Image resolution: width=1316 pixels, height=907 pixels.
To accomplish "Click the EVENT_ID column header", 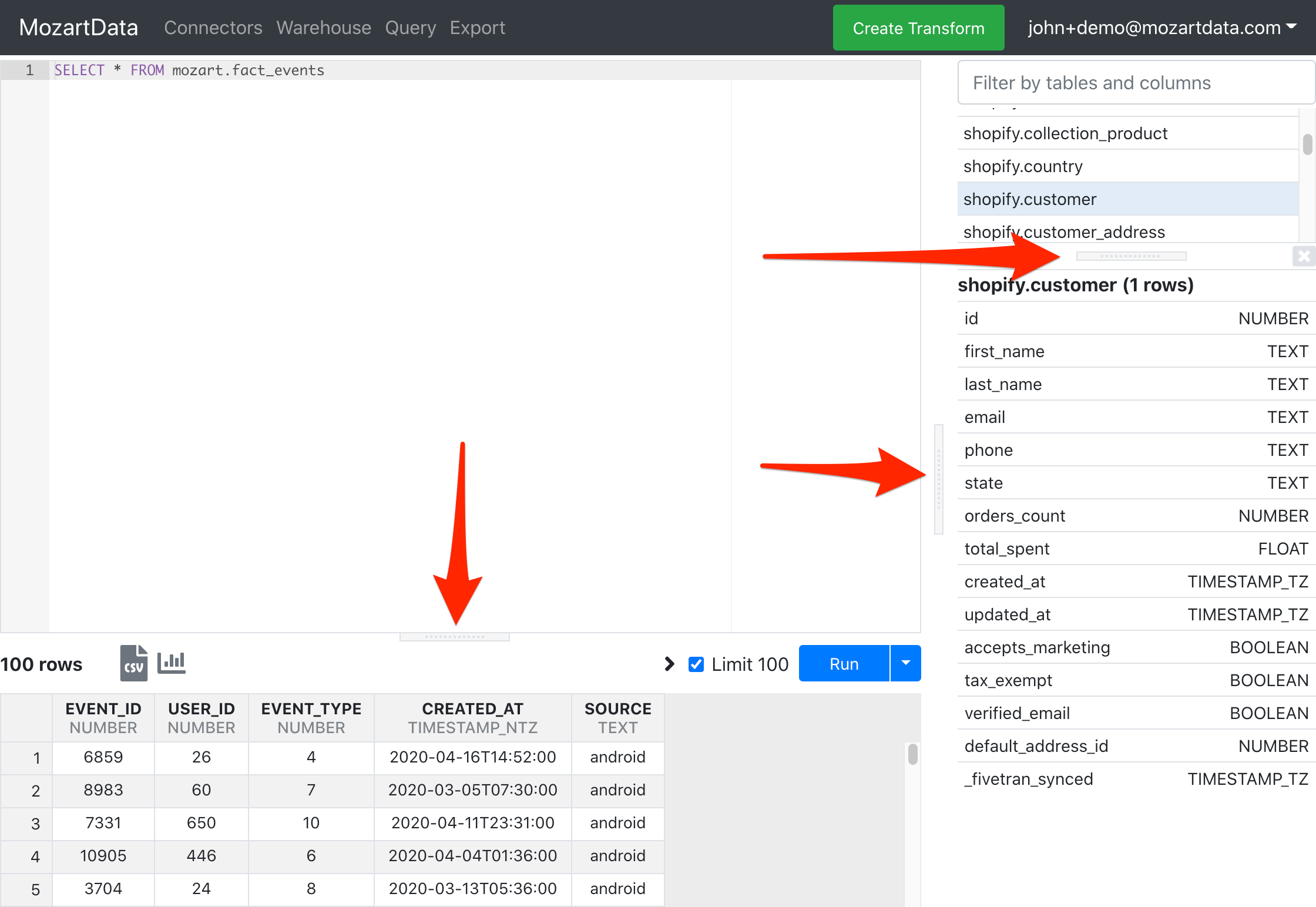I will (x=103, y=718).
